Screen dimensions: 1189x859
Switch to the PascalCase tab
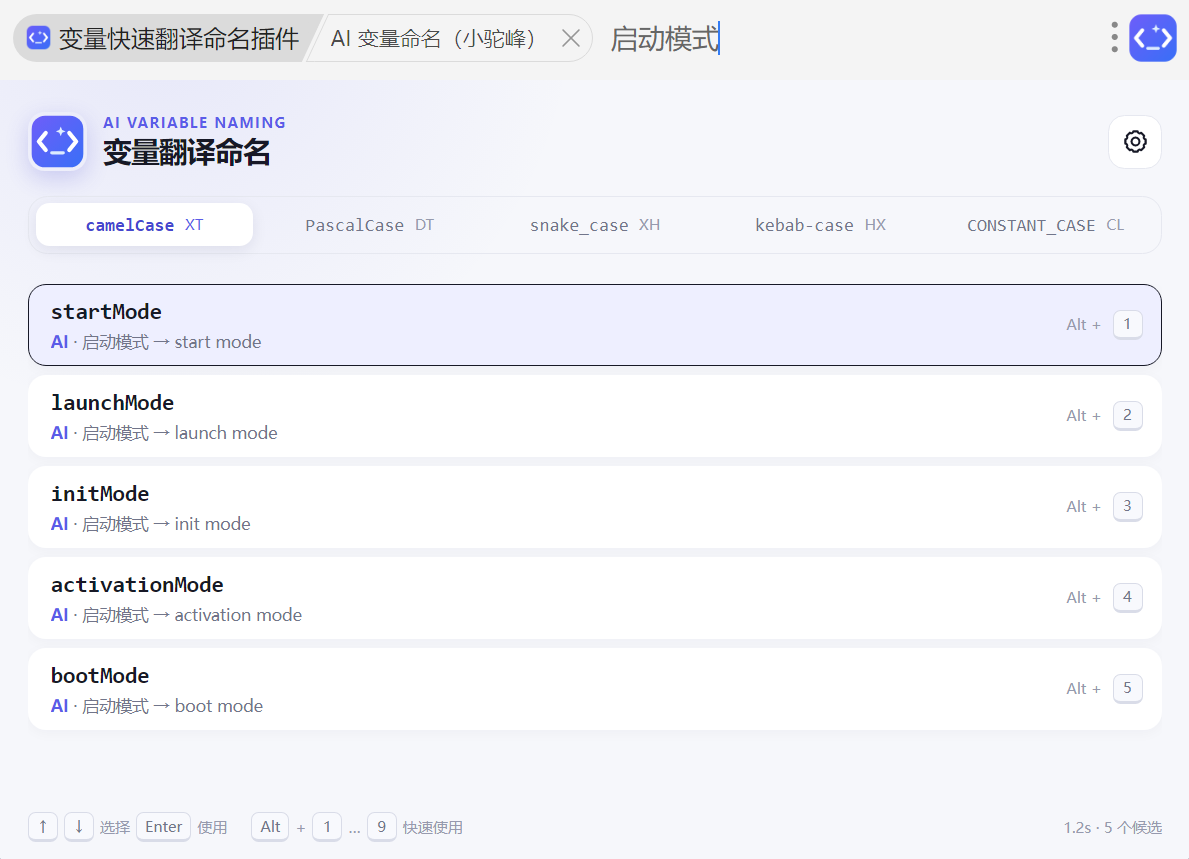point(369,225)
